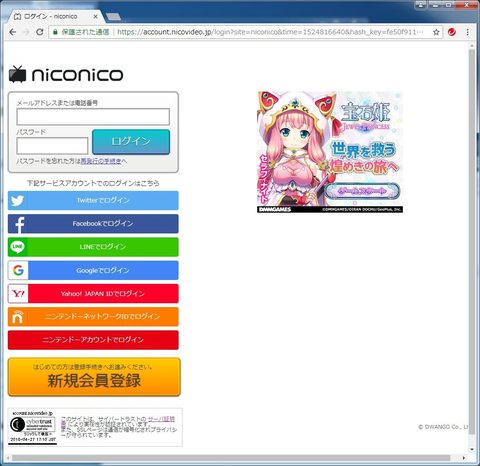Image resolution: width=480 pixels, height=466 pixels.
Task: Log in with LINE
Action: (93, 247)
